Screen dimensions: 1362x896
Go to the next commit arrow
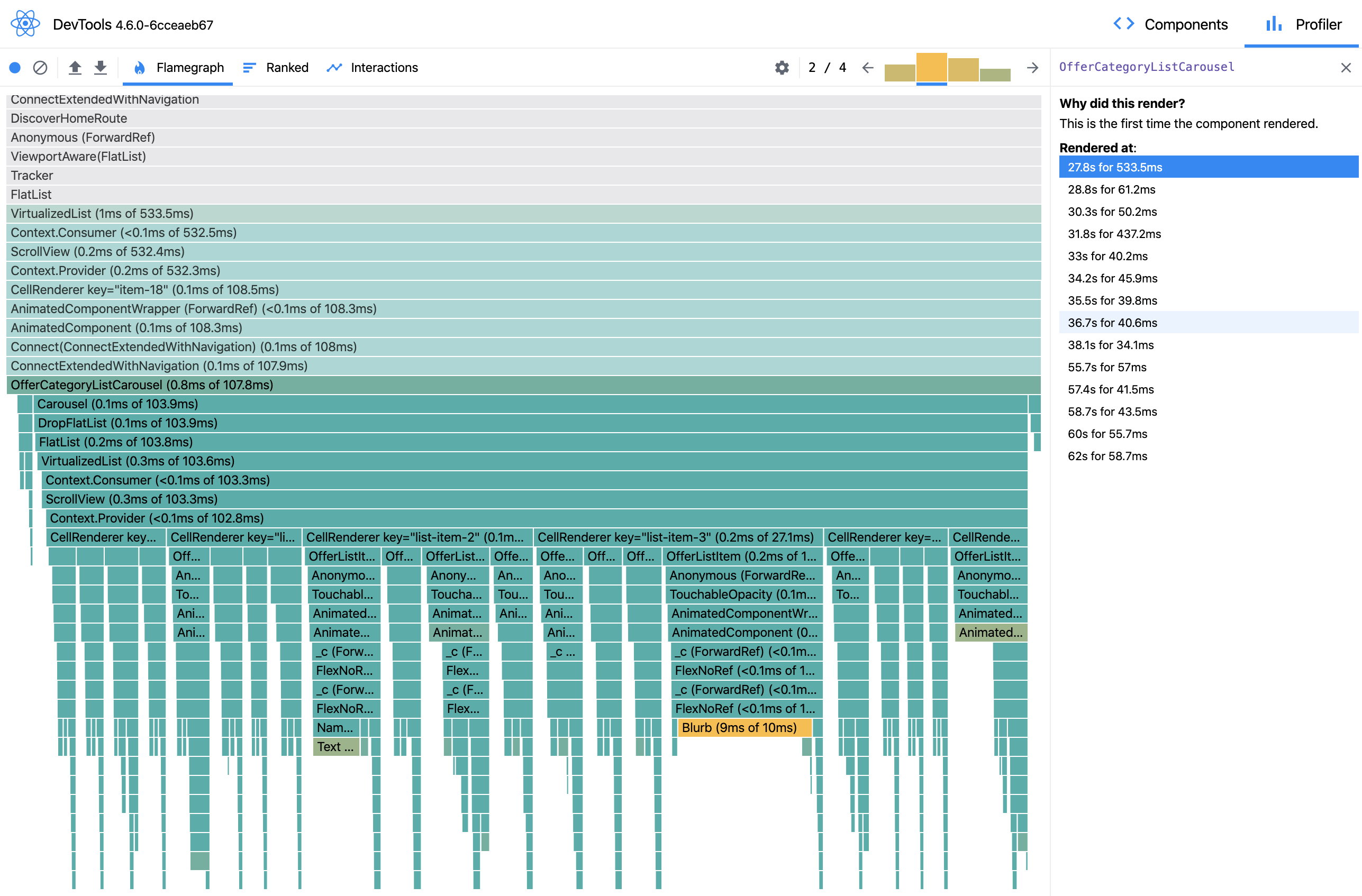coord(1032,68)
